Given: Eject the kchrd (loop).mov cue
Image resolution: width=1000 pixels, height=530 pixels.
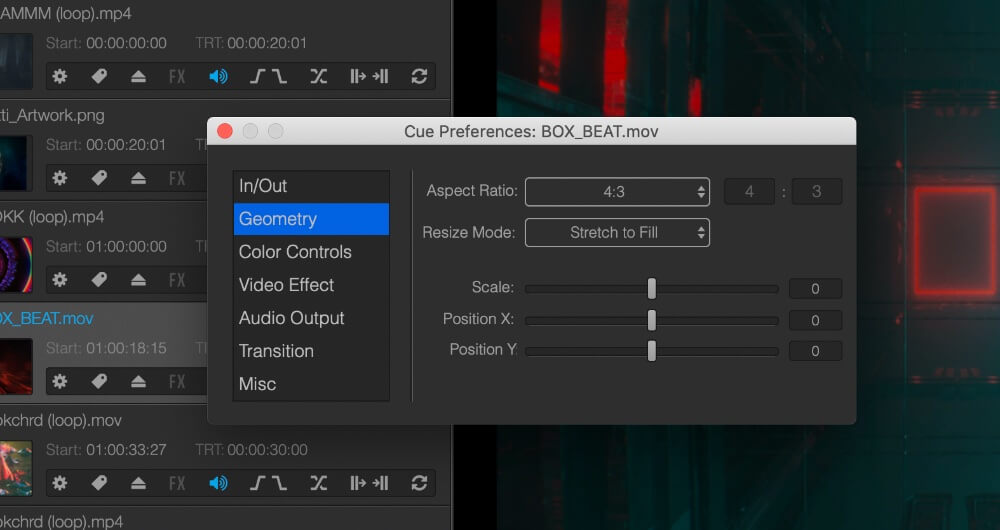Looking at the screenshot, I should click(138, 483).
